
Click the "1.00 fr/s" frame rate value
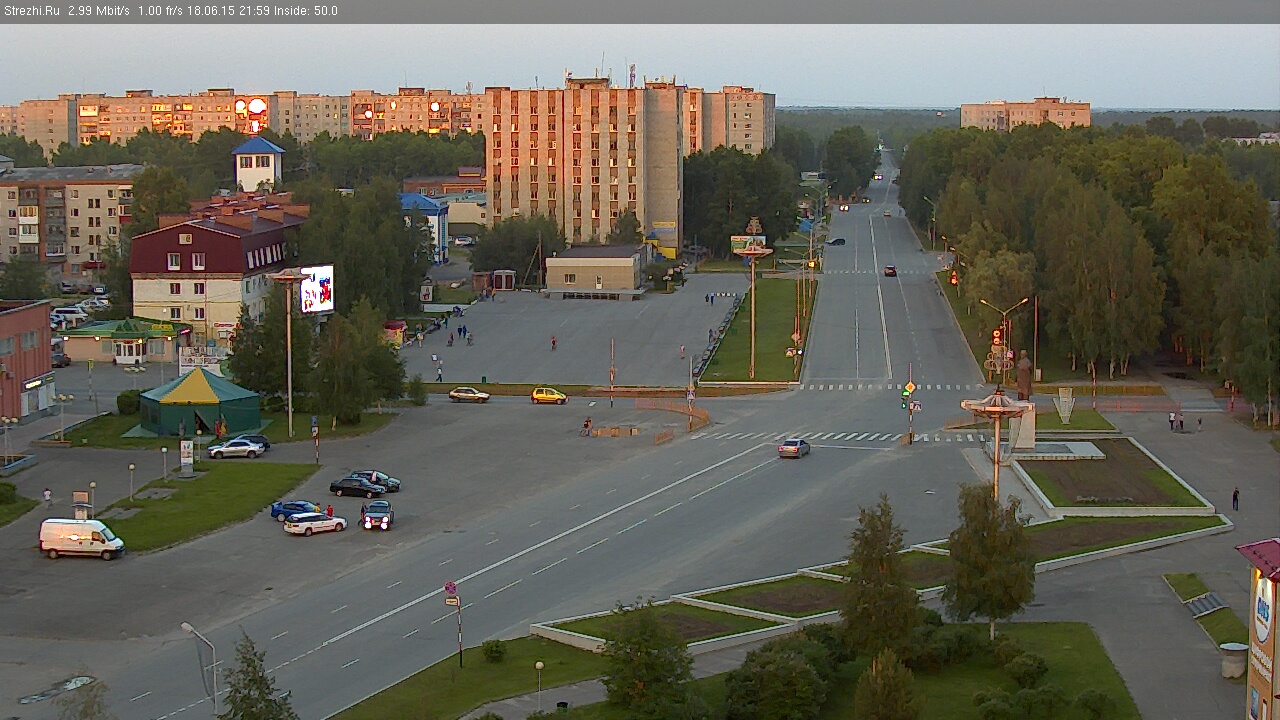click(x=160, y=11)
